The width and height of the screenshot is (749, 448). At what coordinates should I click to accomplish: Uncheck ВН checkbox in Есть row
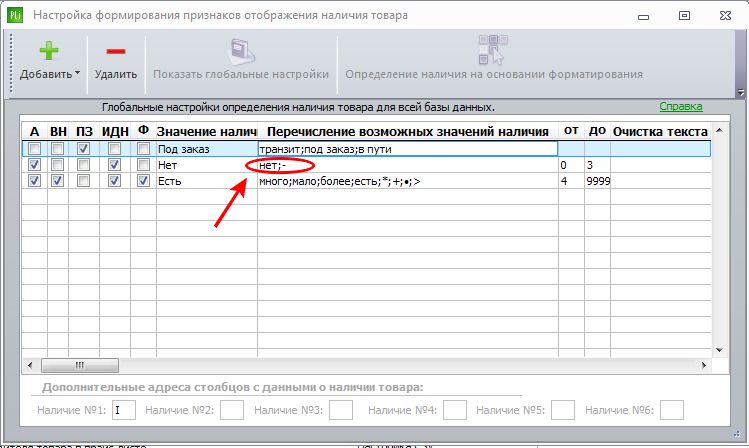pos(57,181)
